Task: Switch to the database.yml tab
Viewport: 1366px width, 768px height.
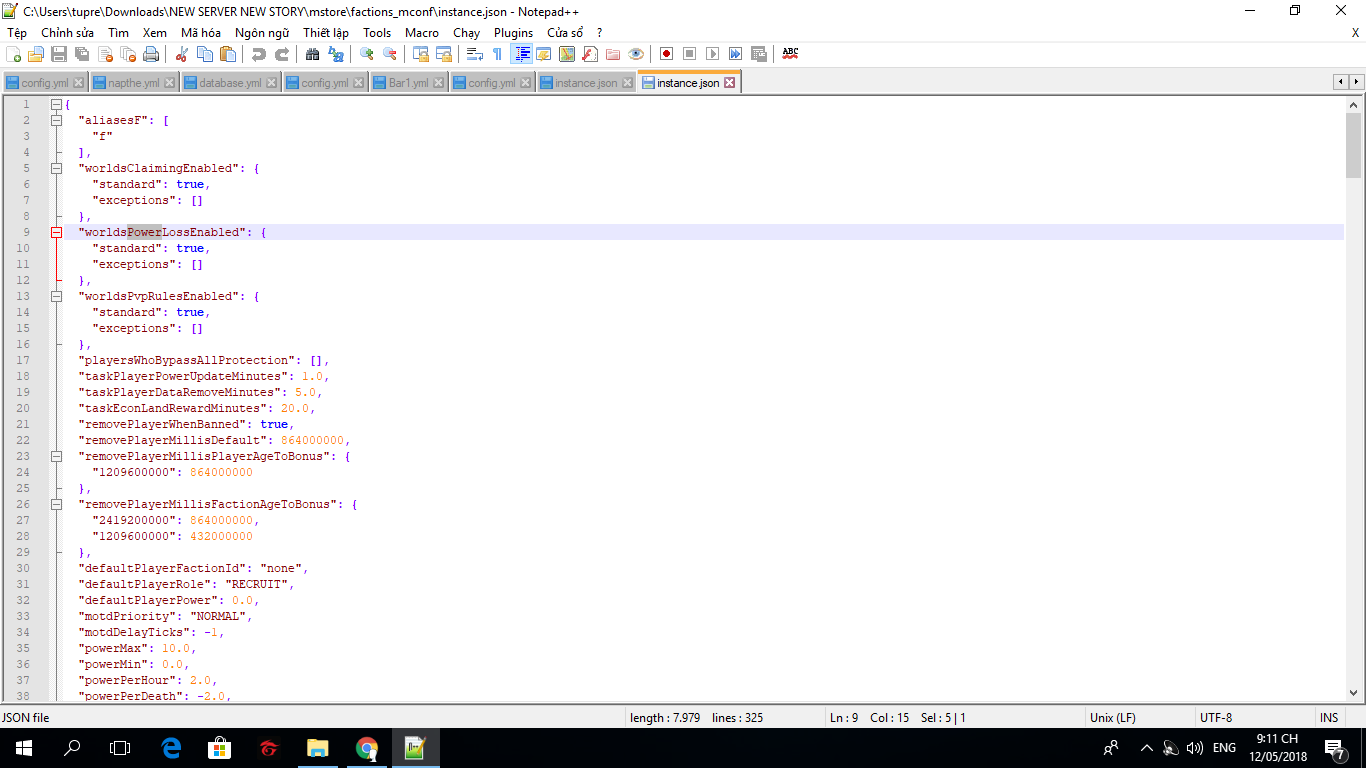Action: [x=229, y=83]
